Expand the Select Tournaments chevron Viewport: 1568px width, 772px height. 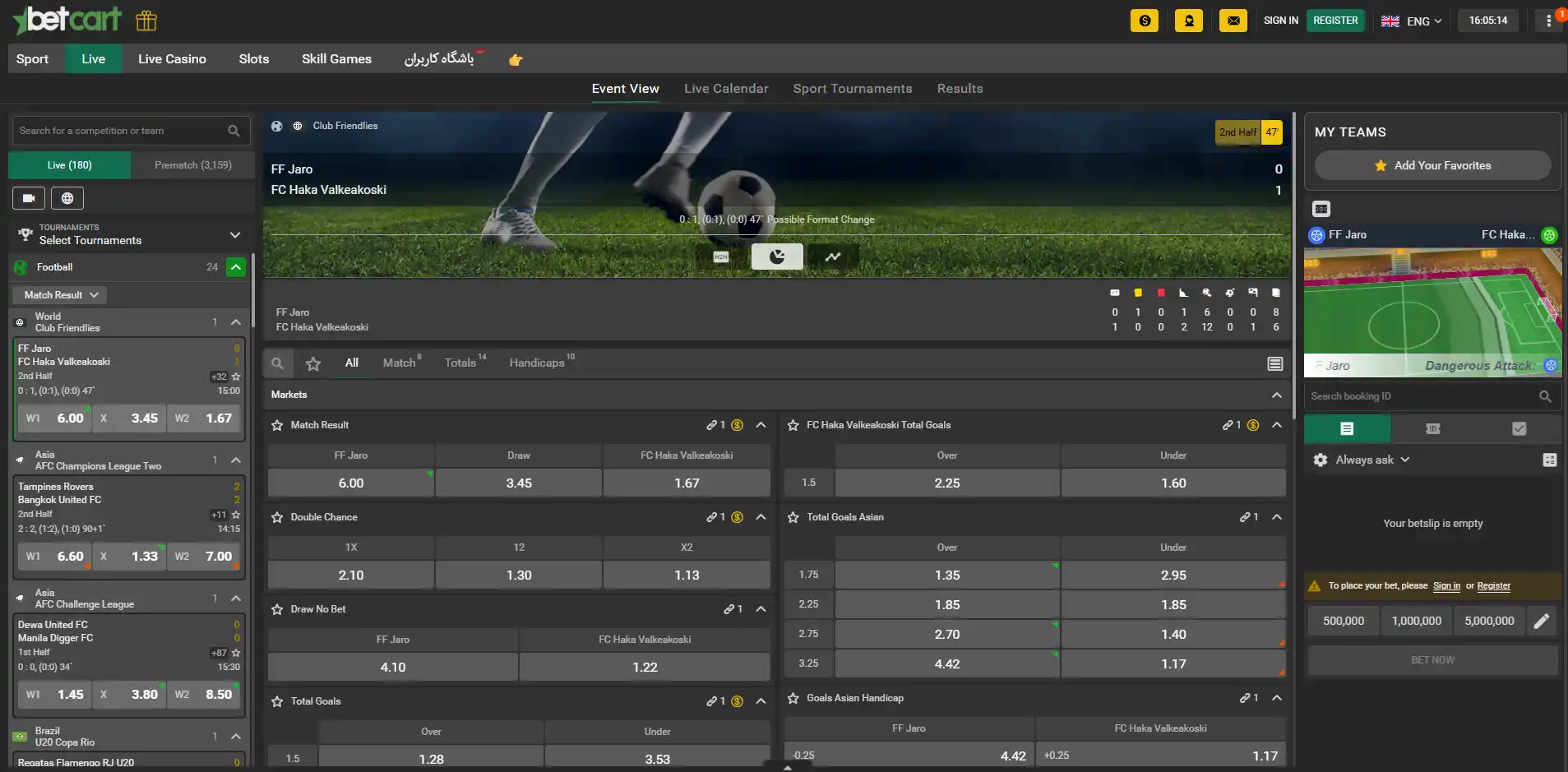(x=235, y=235)
